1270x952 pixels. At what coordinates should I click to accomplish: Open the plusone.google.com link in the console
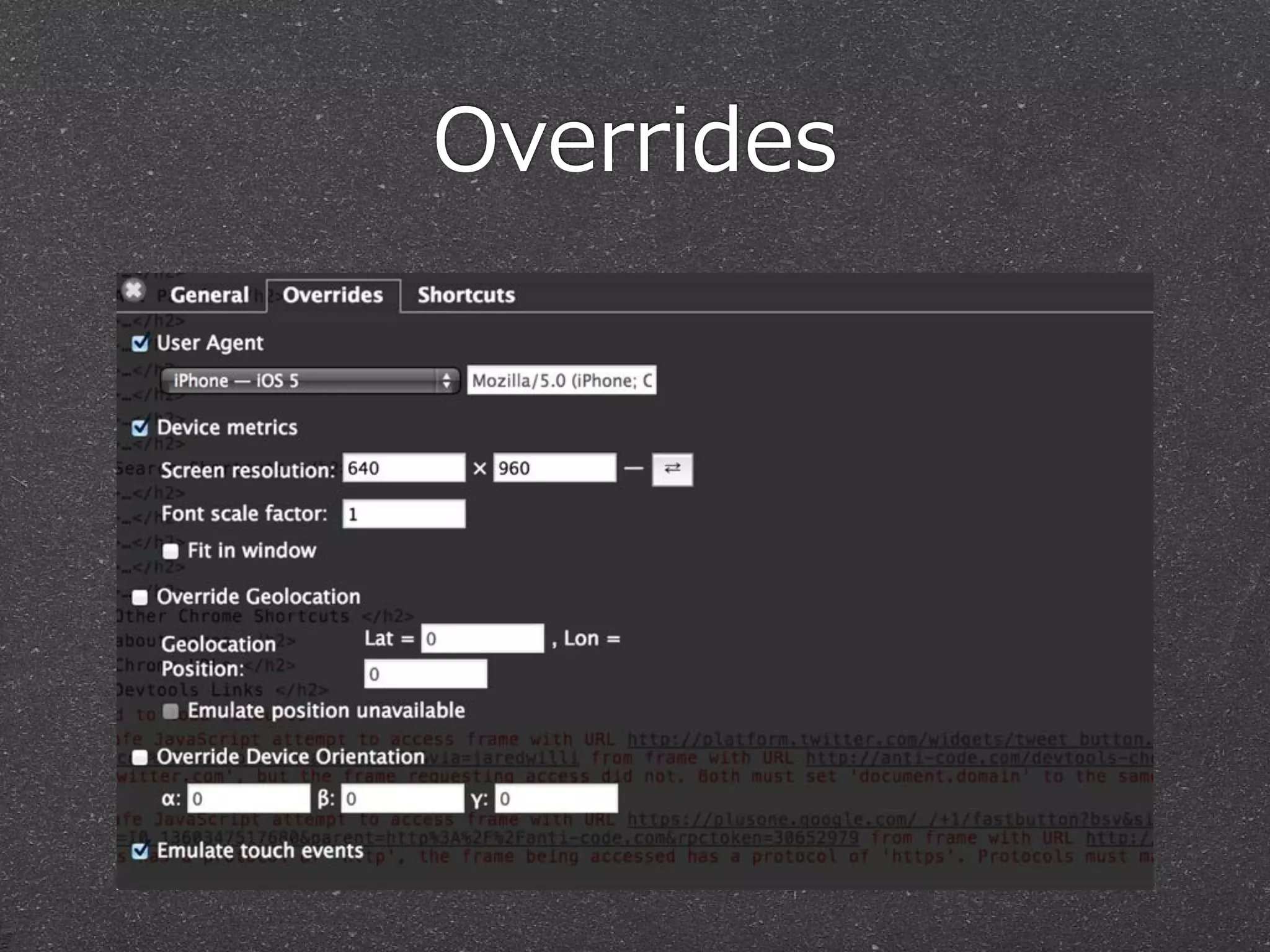pos(890,819)
